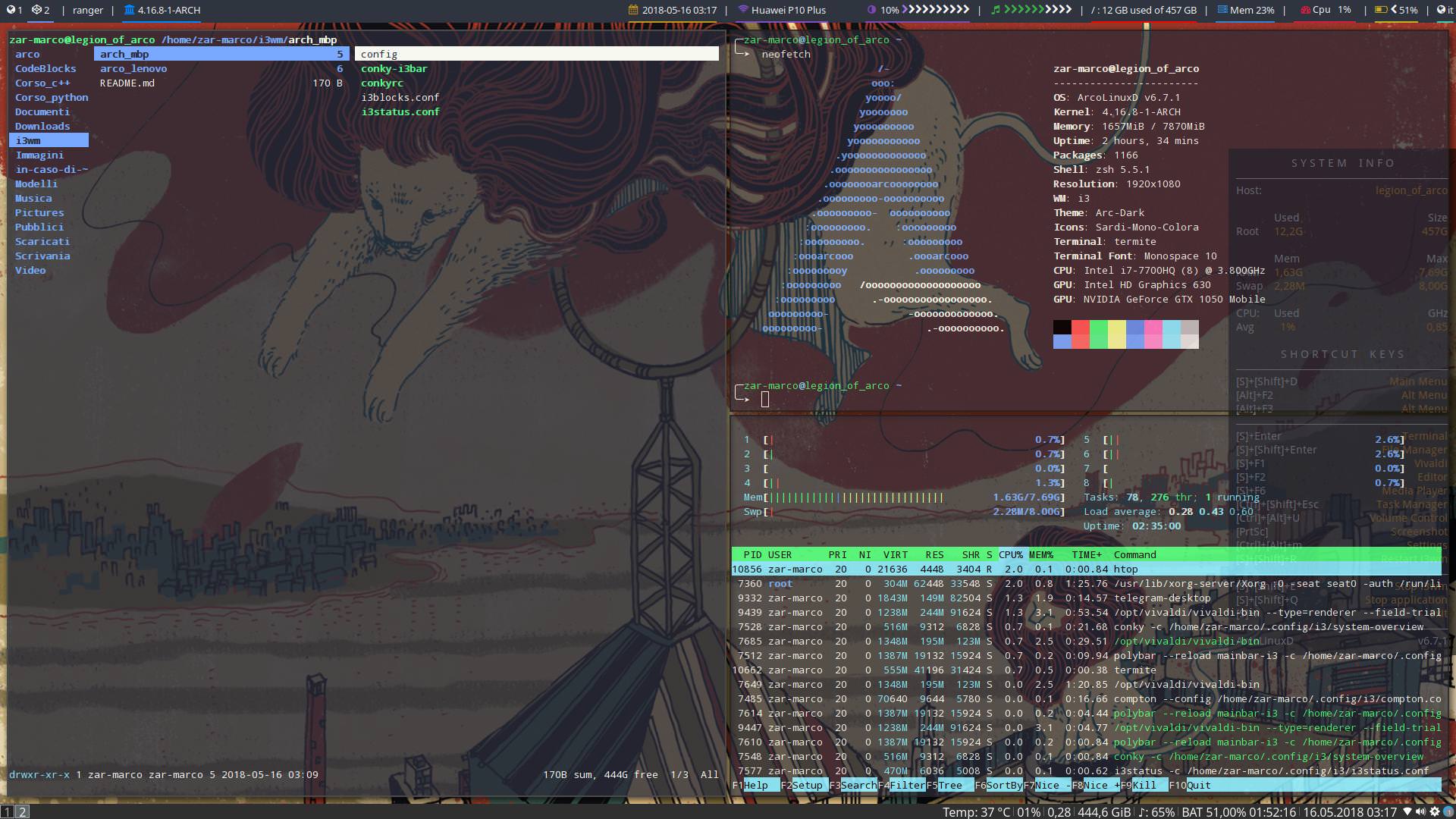
Task: Expand arco_lenovo directory in ranger
Action: (x=133, y=68)
